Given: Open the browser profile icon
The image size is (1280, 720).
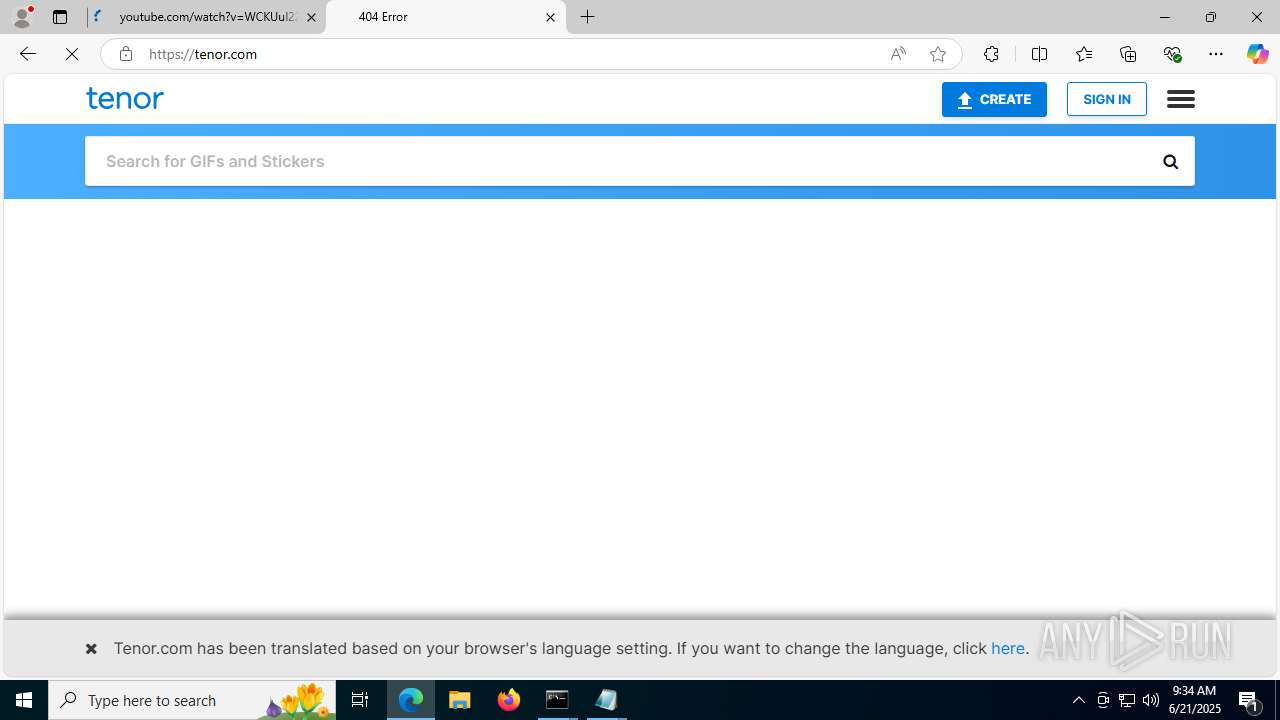Looking at the screenshot, I should click(22, 17).
